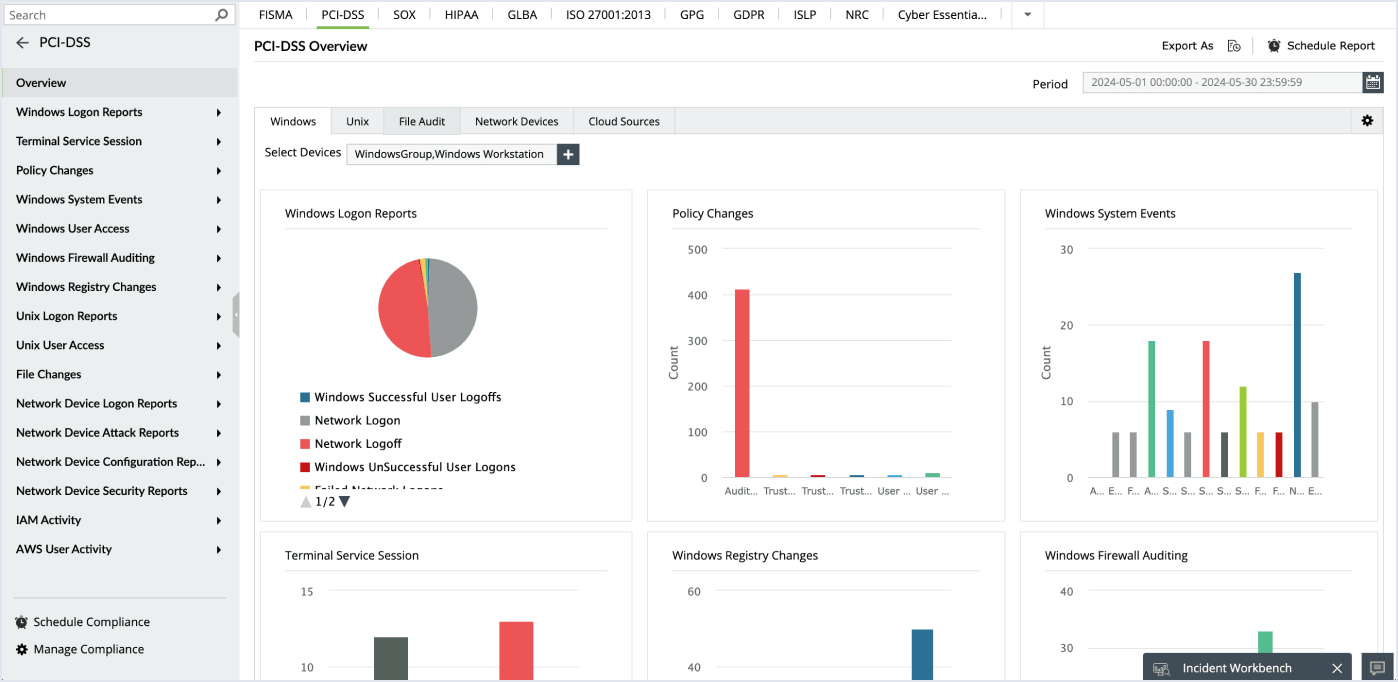
Task: Switch to the HIPAA compliance tab
Action: pos(461,14)
